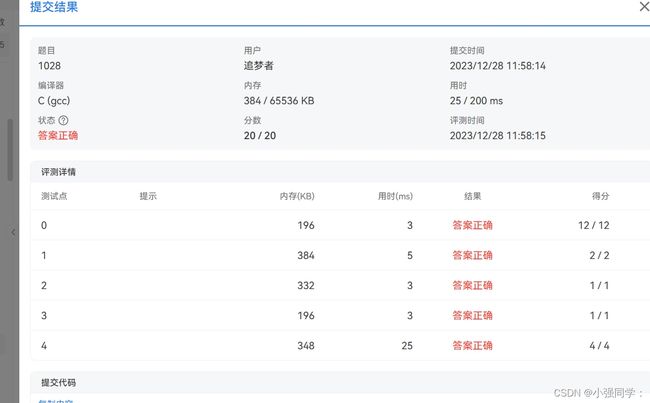Click 答案正确 result for test point 0
This screenshot has height=403, width=650.
[473, 226]
